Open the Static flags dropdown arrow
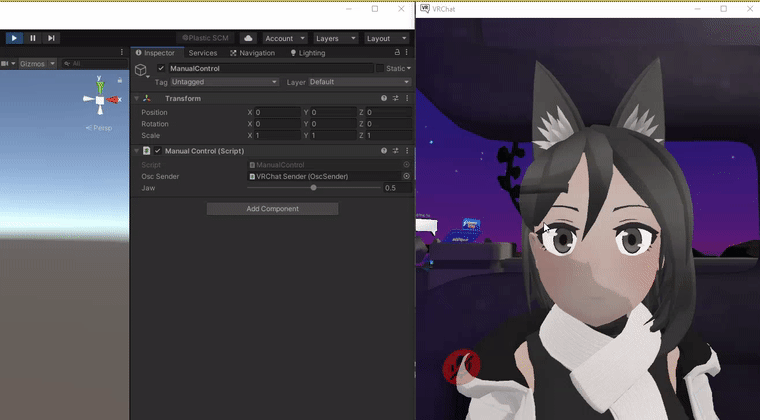760x420 pixels. click(409, 68)
